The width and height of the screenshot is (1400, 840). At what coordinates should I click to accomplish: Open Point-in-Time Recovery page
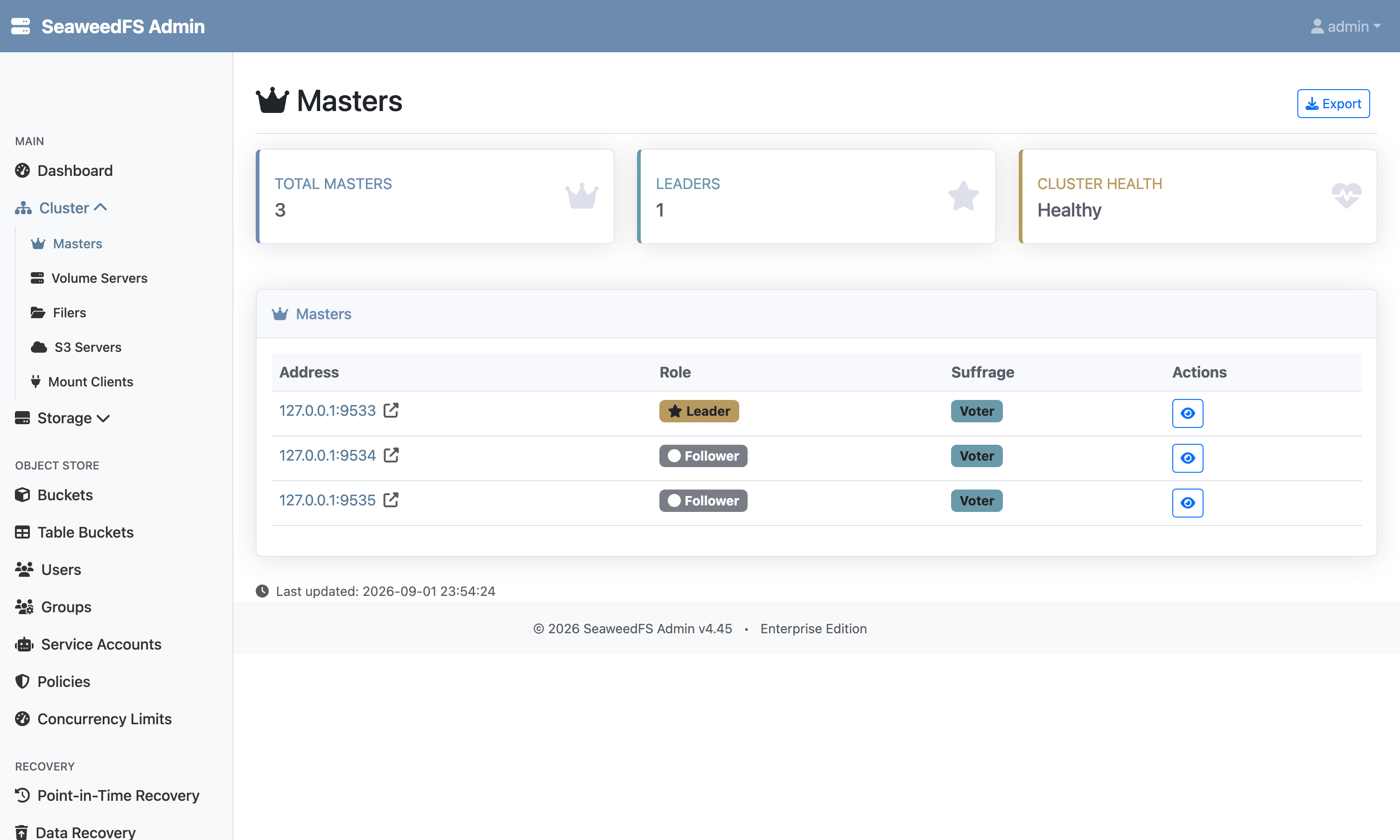pos(107,795)
